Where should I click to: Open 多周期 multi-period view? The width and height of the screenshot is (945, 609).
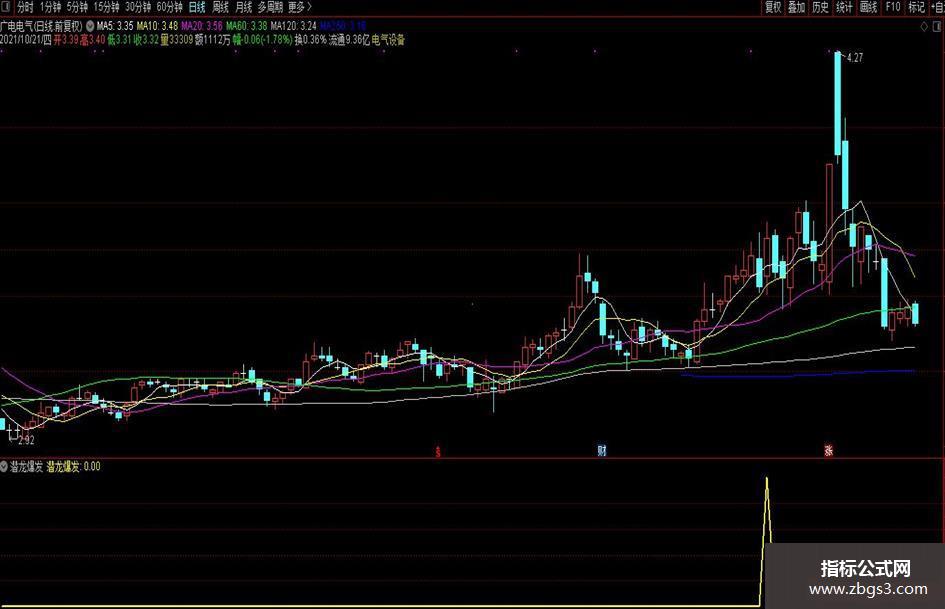click(271, 7)
